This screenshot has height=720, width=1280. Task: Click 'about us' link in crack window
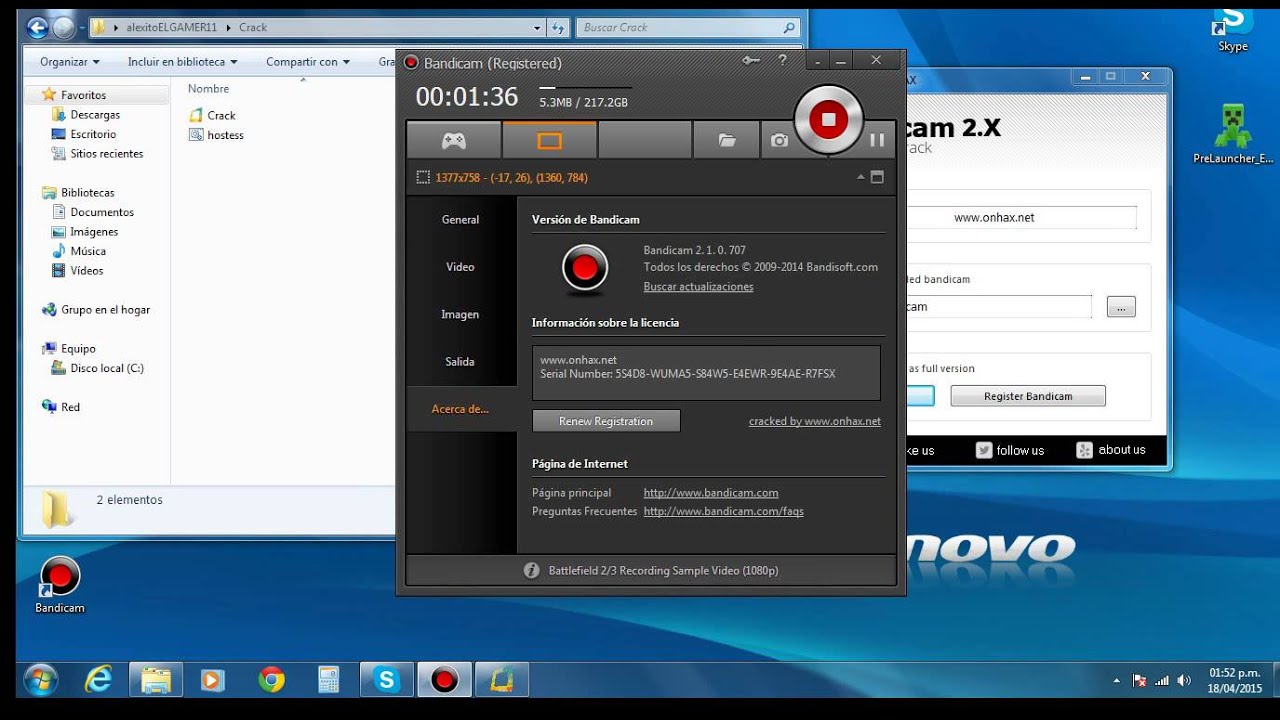1111,450
